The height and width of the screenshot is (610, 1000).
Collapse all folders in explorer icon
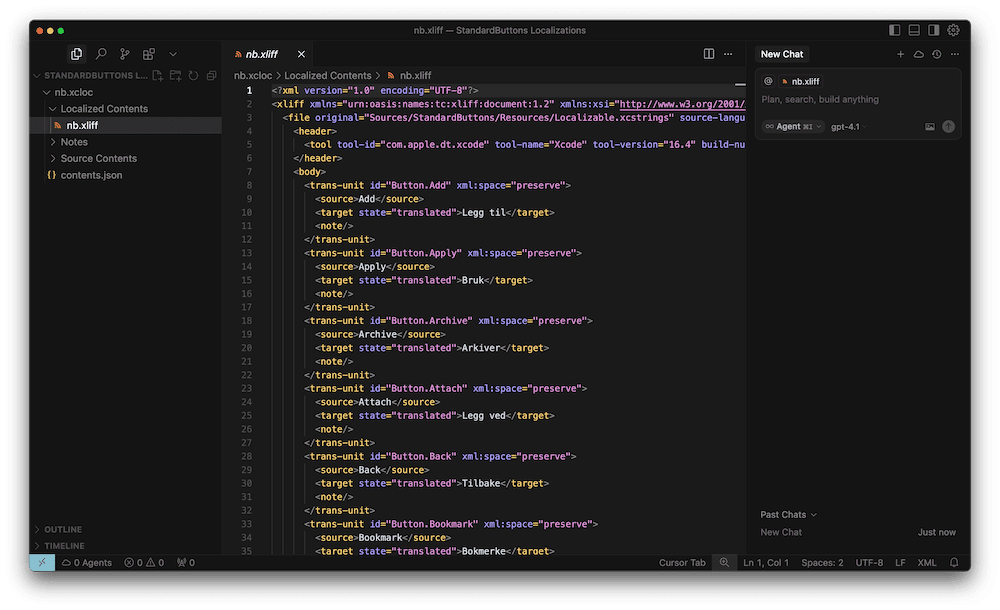click(x=211, y=75)
